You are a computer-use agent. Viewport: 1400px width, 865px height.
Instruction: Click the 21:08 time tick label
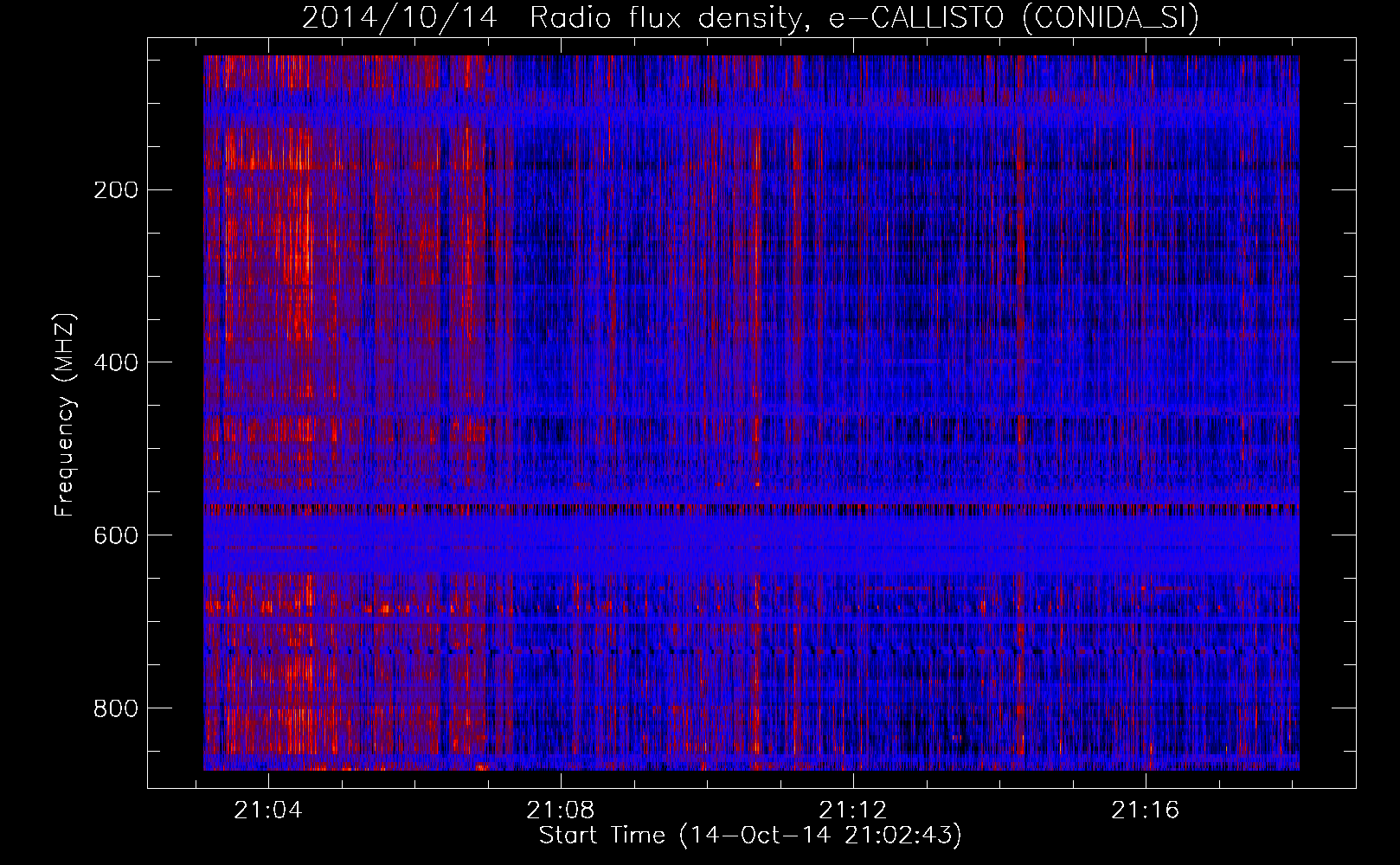pos(561,811)
